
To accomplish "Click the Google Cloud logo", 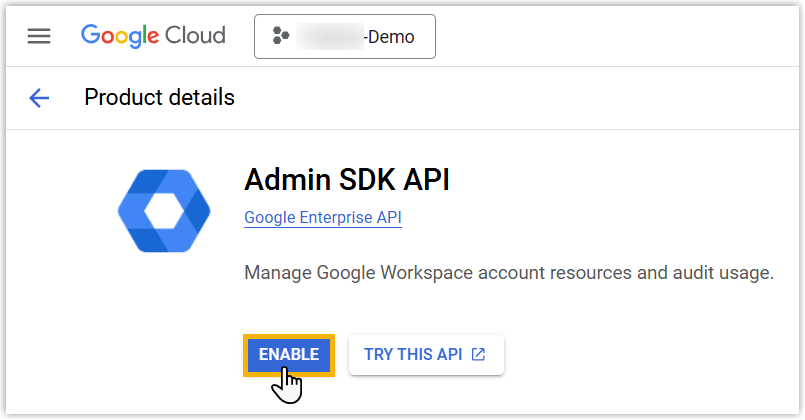I will [153, 36].
